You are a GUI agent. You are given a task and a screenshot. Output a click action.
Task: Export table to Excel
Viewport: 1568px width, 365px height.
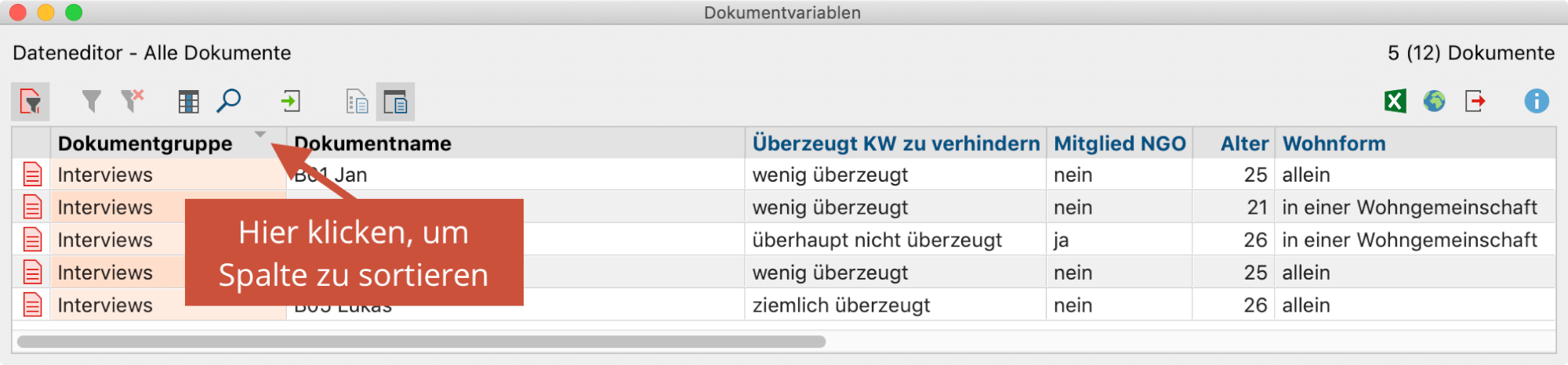coord(1396,101)
